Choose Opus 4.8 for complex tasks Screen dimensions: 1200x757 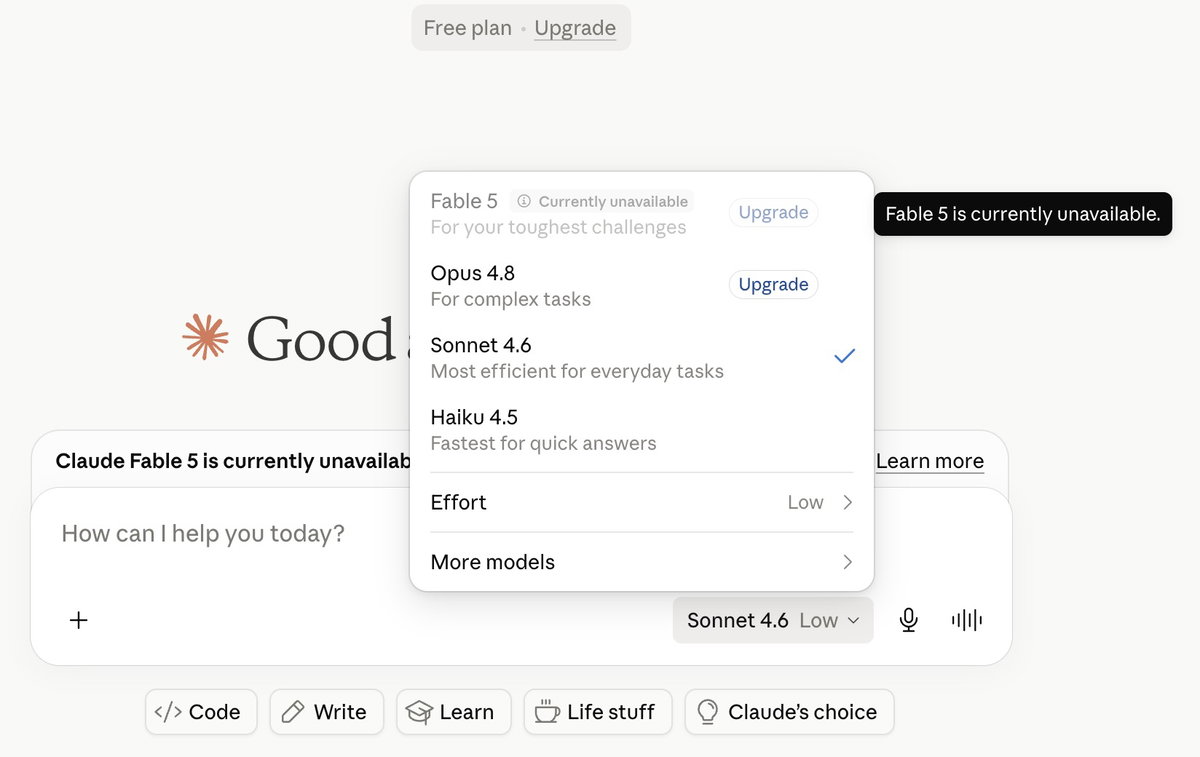pyautogui.click(x=571, y=285)
